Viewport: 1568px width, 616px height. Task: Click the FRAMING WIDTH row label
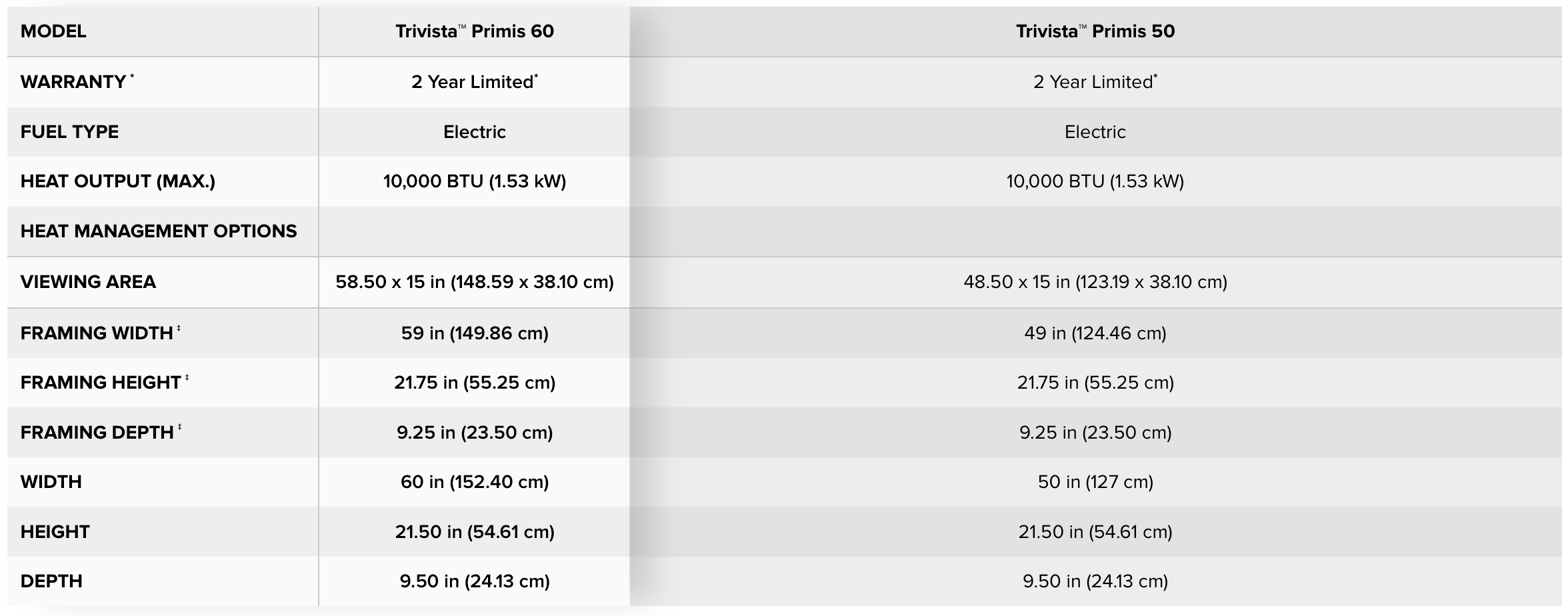(x=97, y=333)
